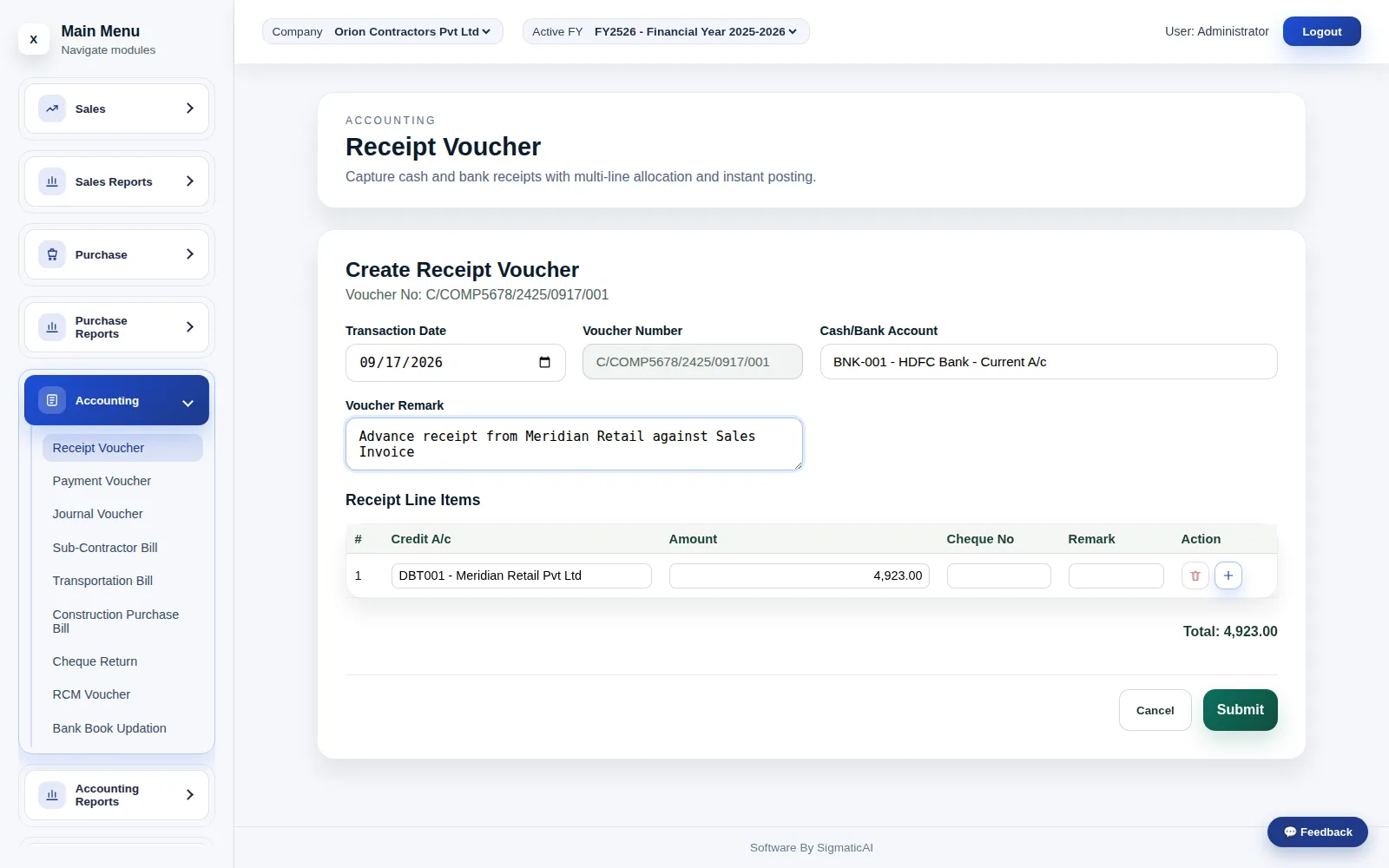The image size is (1389, 868).
Task: Click the Logout button
Action: tap(1321, 31)
